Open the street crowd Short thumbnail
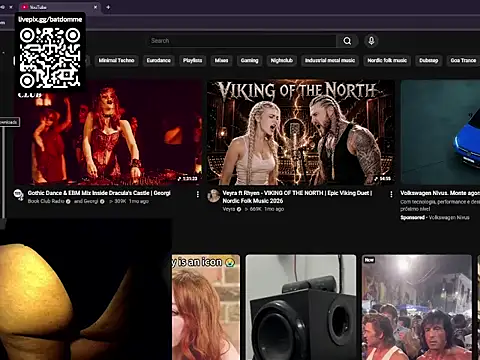480x360 pixels. pos(417,307)
